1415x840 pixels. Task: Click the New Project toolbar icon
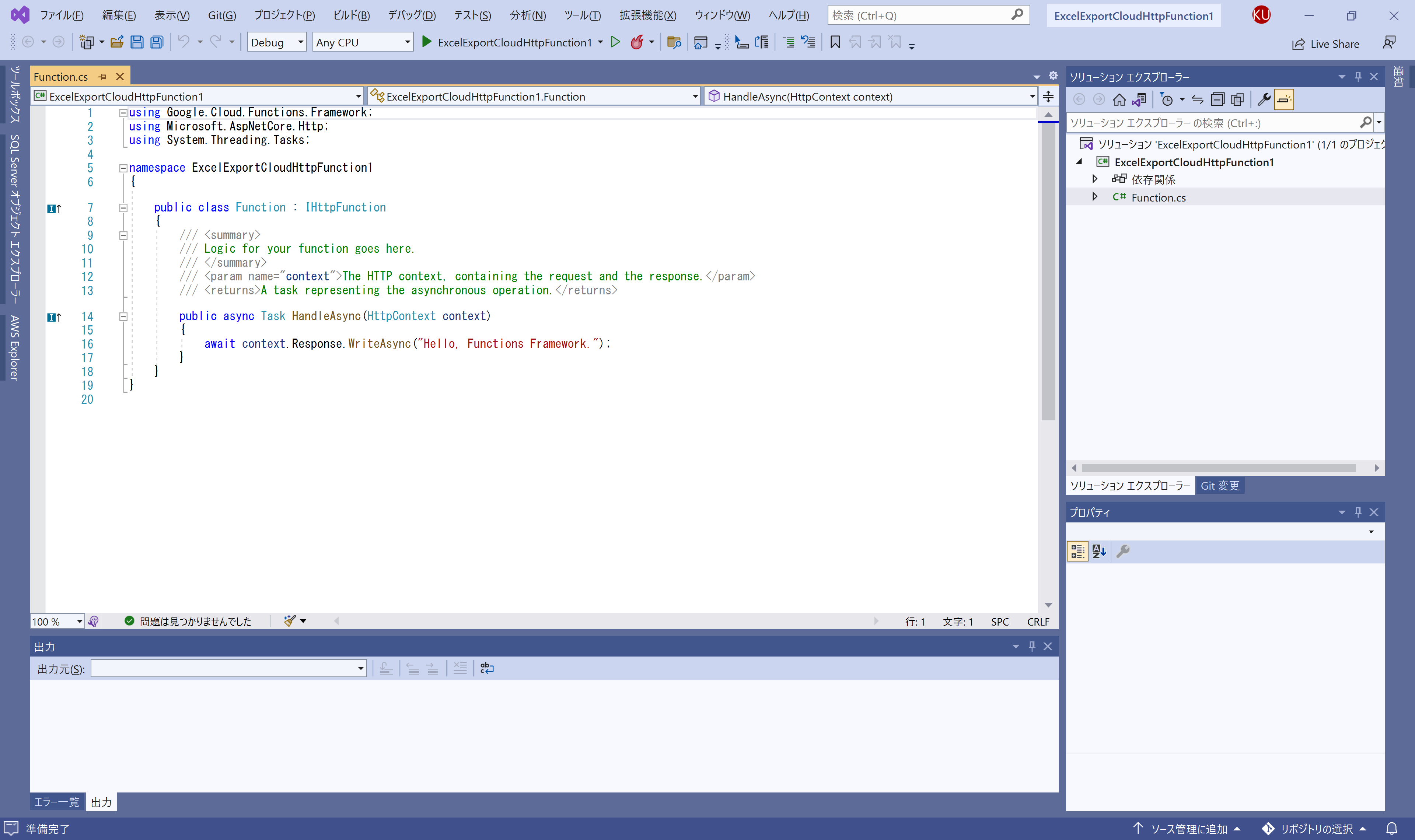coord(87,42)
